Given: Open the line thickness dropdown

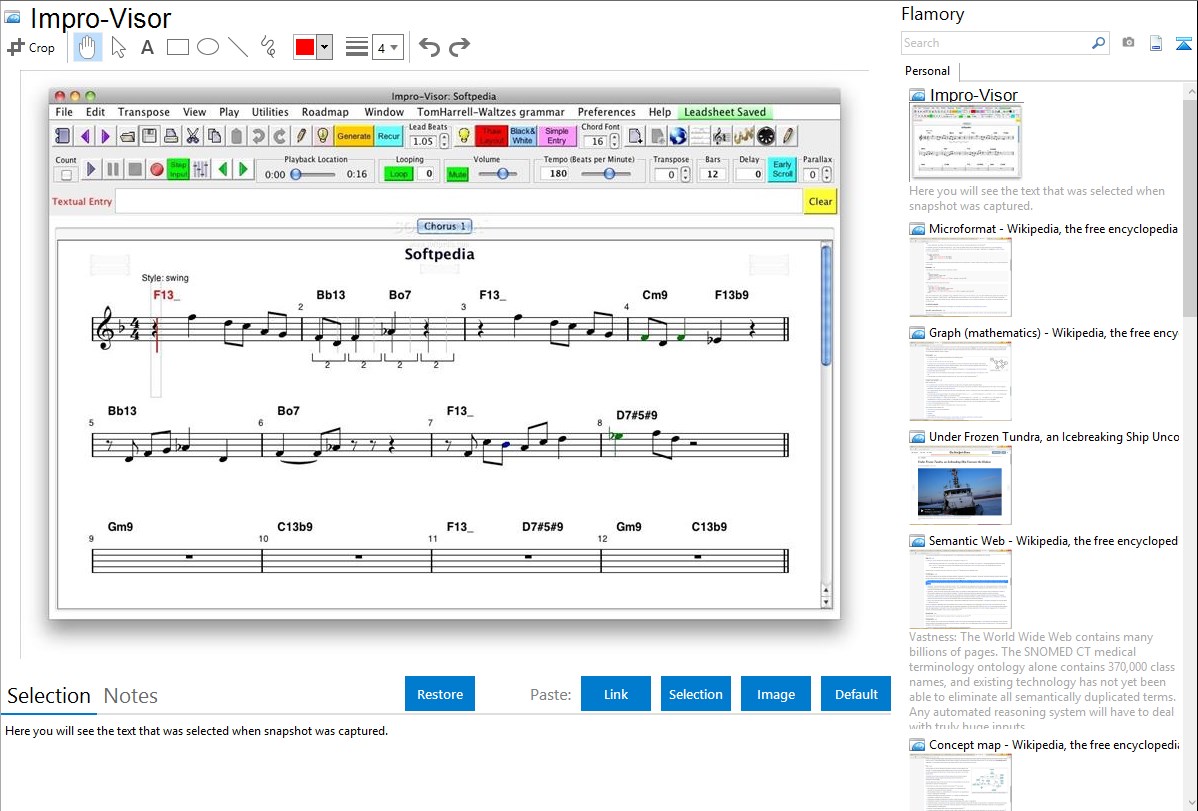Looking at the screenshot, I should pos(388,48).
